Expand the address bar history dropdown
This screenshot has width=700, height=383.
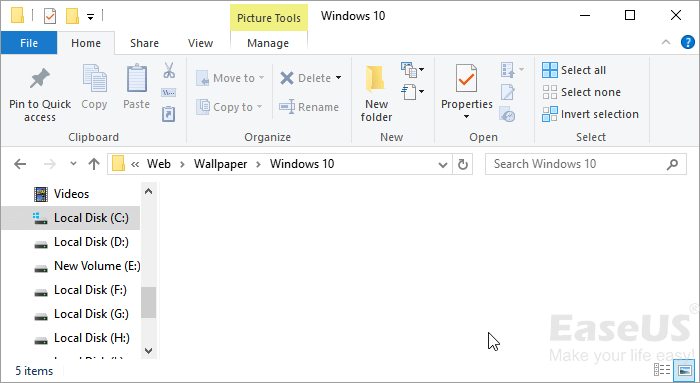pos(442,165)
